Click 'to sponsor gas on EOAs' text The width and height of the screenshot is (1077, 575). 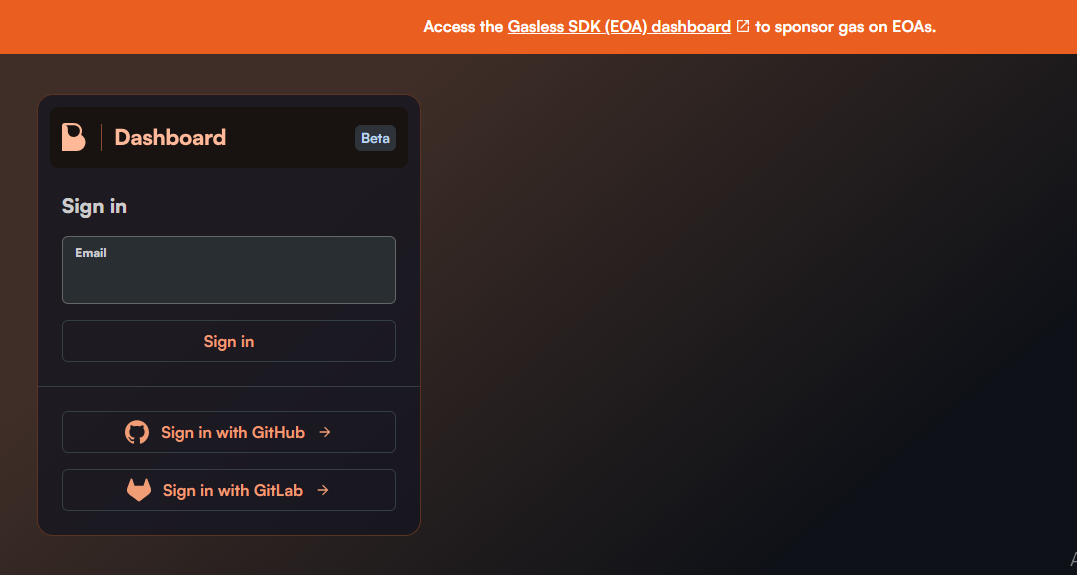coord(846,27)
